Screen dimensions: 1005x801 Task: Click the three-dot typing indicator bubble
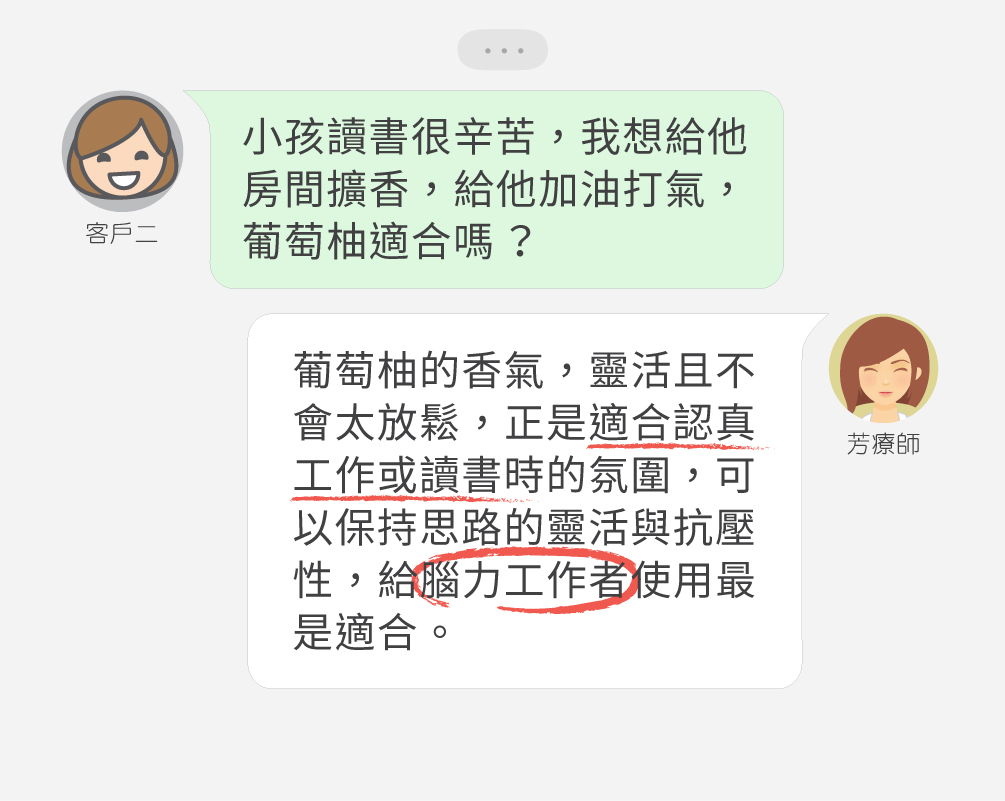(x=502, y=50)
